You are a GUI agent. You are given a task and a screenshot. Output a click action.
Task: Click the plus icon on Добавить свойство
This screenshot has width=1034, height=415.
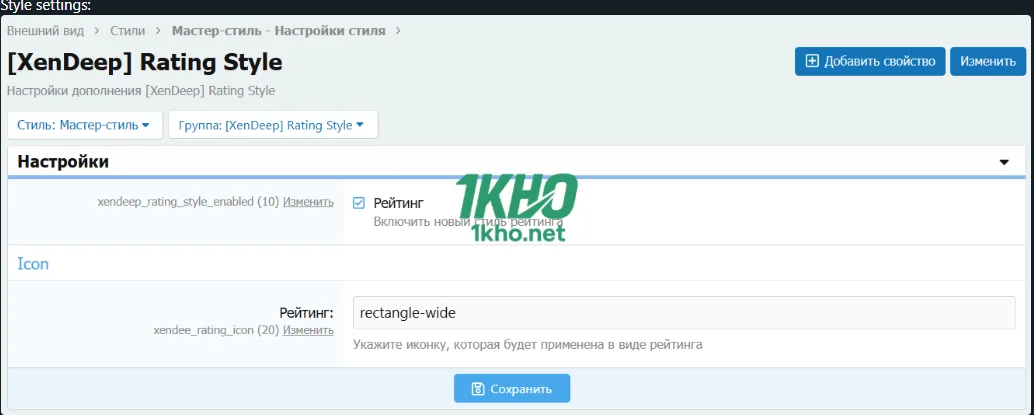click(812, 61)
